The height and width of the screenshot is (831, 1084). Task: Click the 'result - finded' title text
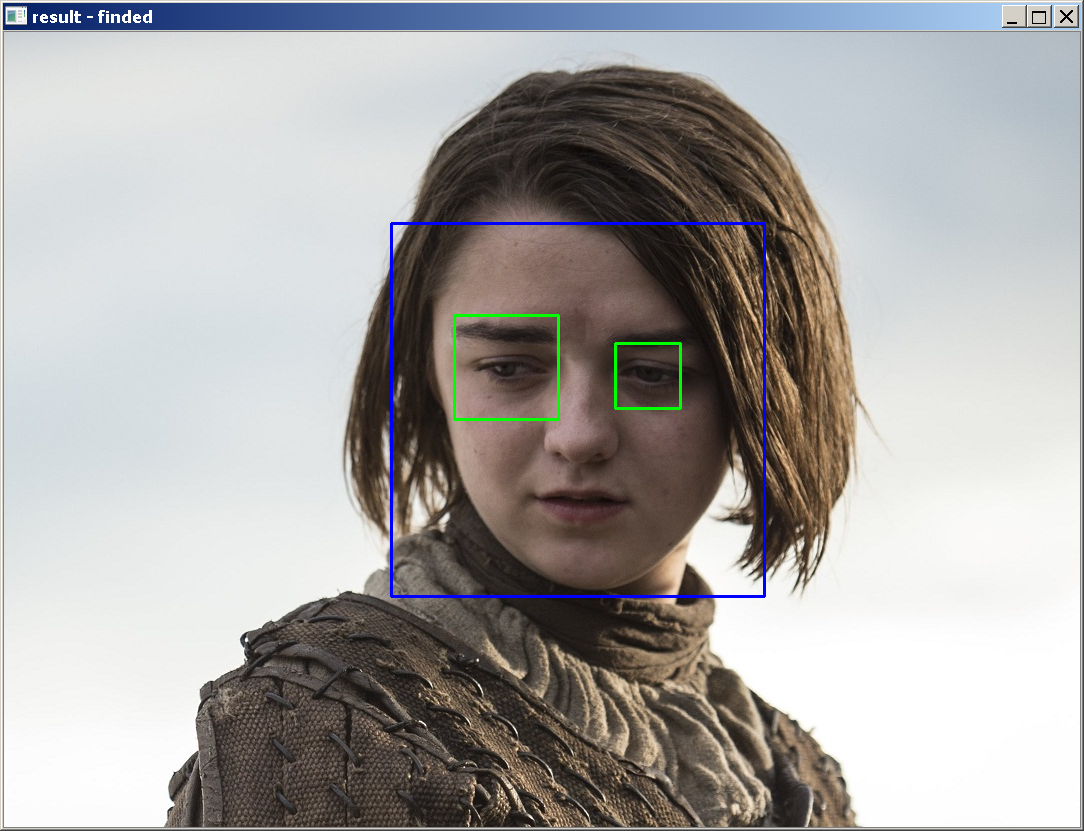click(x=92, y=17)
